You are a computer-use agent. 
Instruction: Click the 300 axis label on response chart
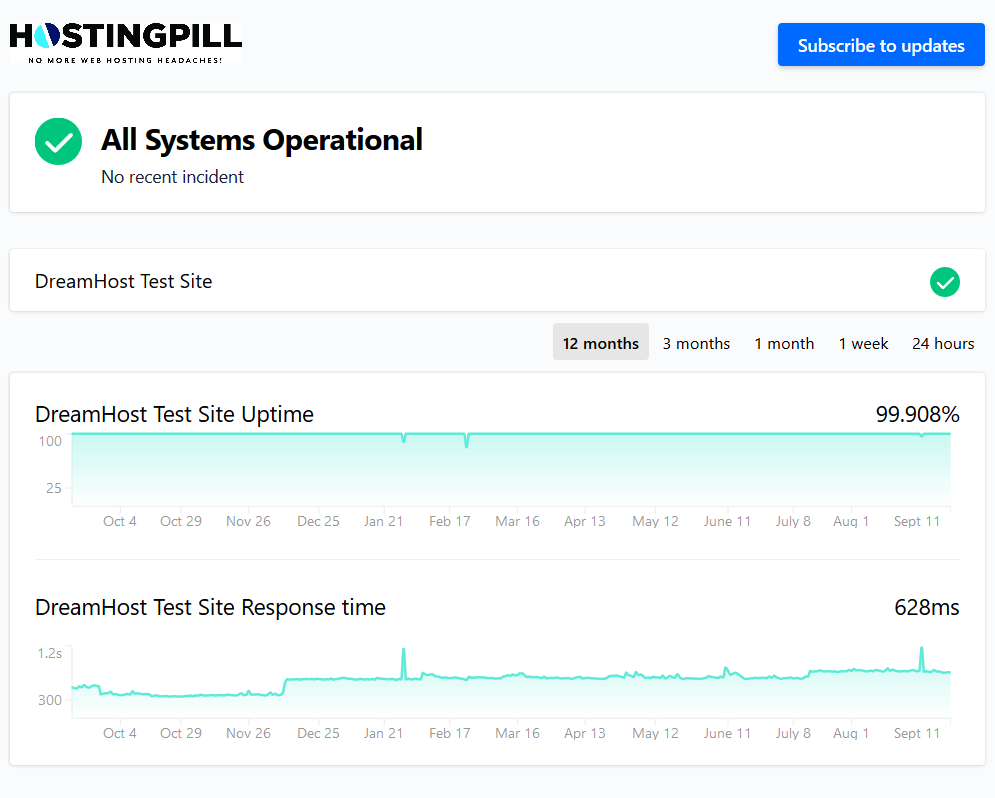49,700
